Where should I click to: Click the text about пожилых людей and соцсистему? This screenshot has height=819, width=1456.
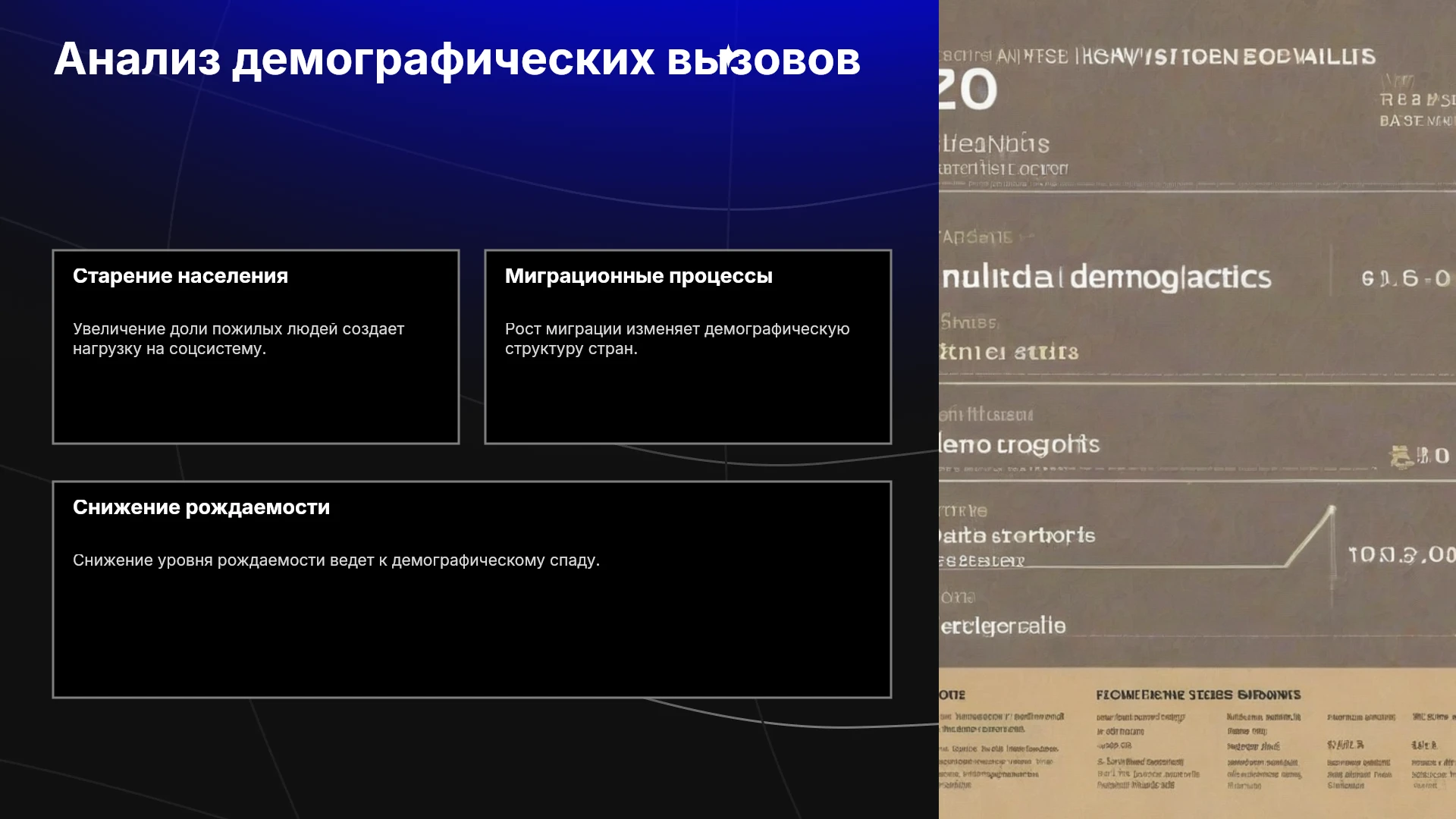[238, 339]
